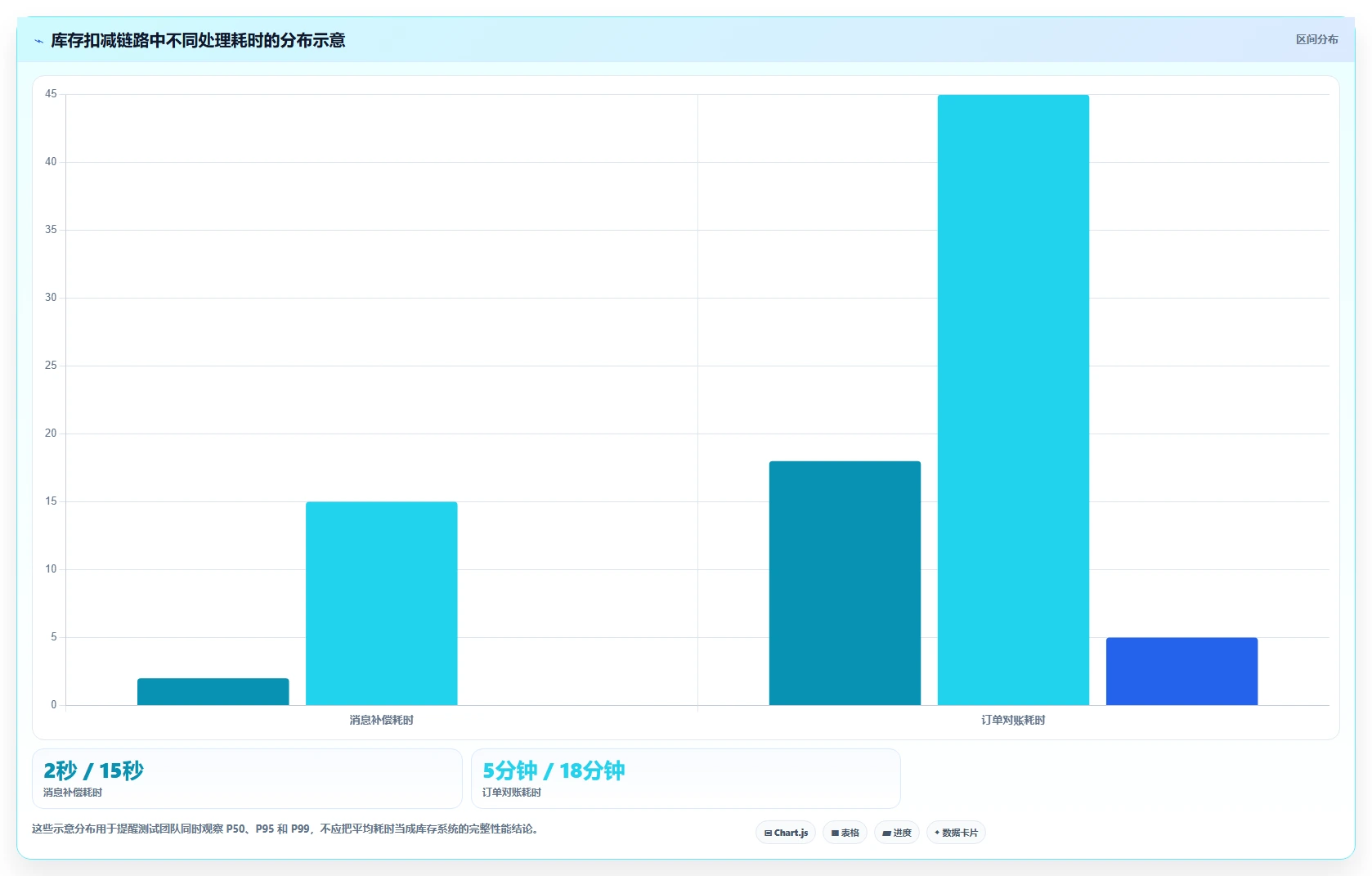Click the 18-value dark teal bar for 订单对账耗时
This screenshot has height=876, width=1372.
(x=845, y=583)
